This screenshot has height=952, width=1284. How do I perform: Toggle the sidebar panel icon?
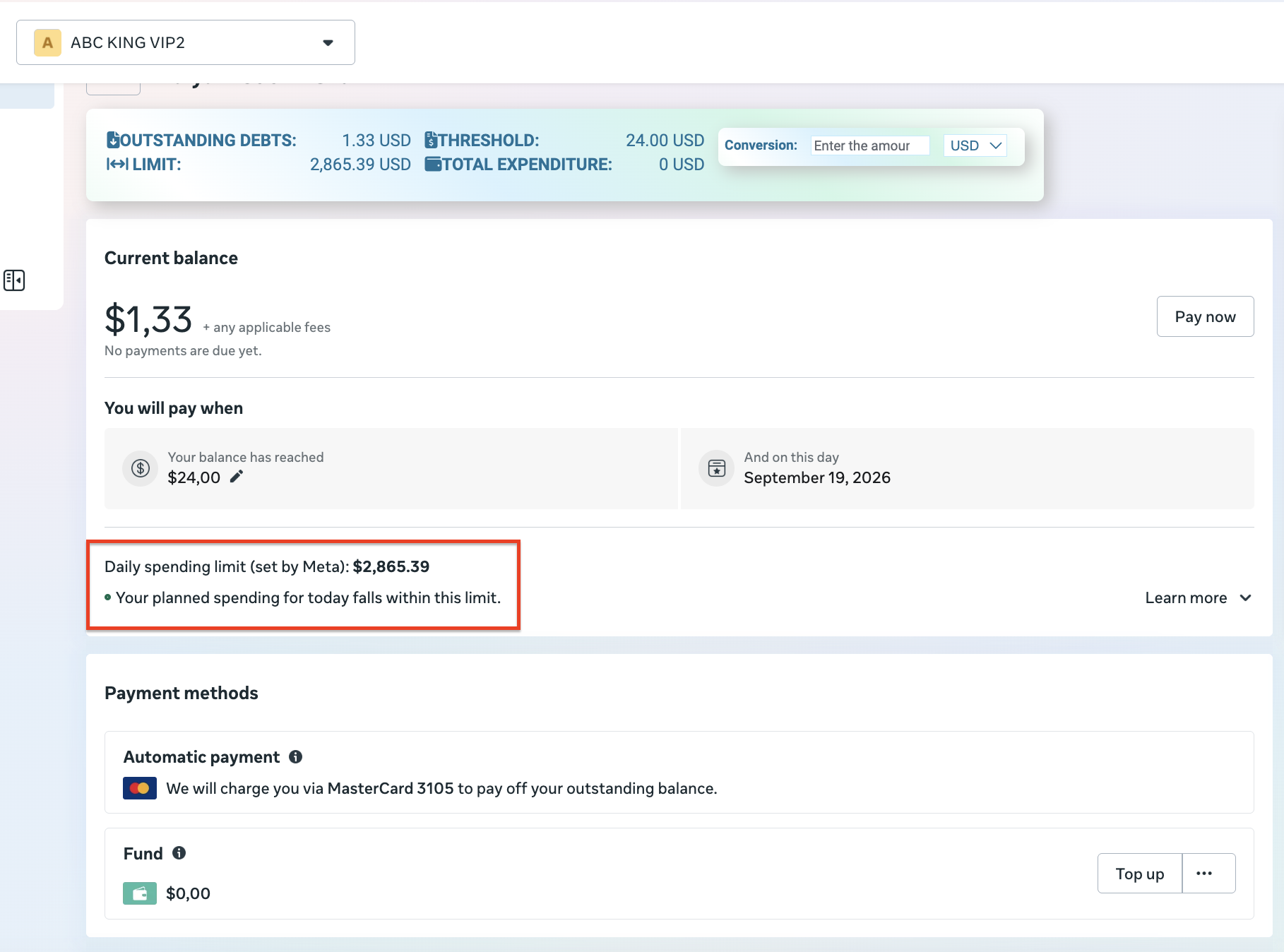14,280
